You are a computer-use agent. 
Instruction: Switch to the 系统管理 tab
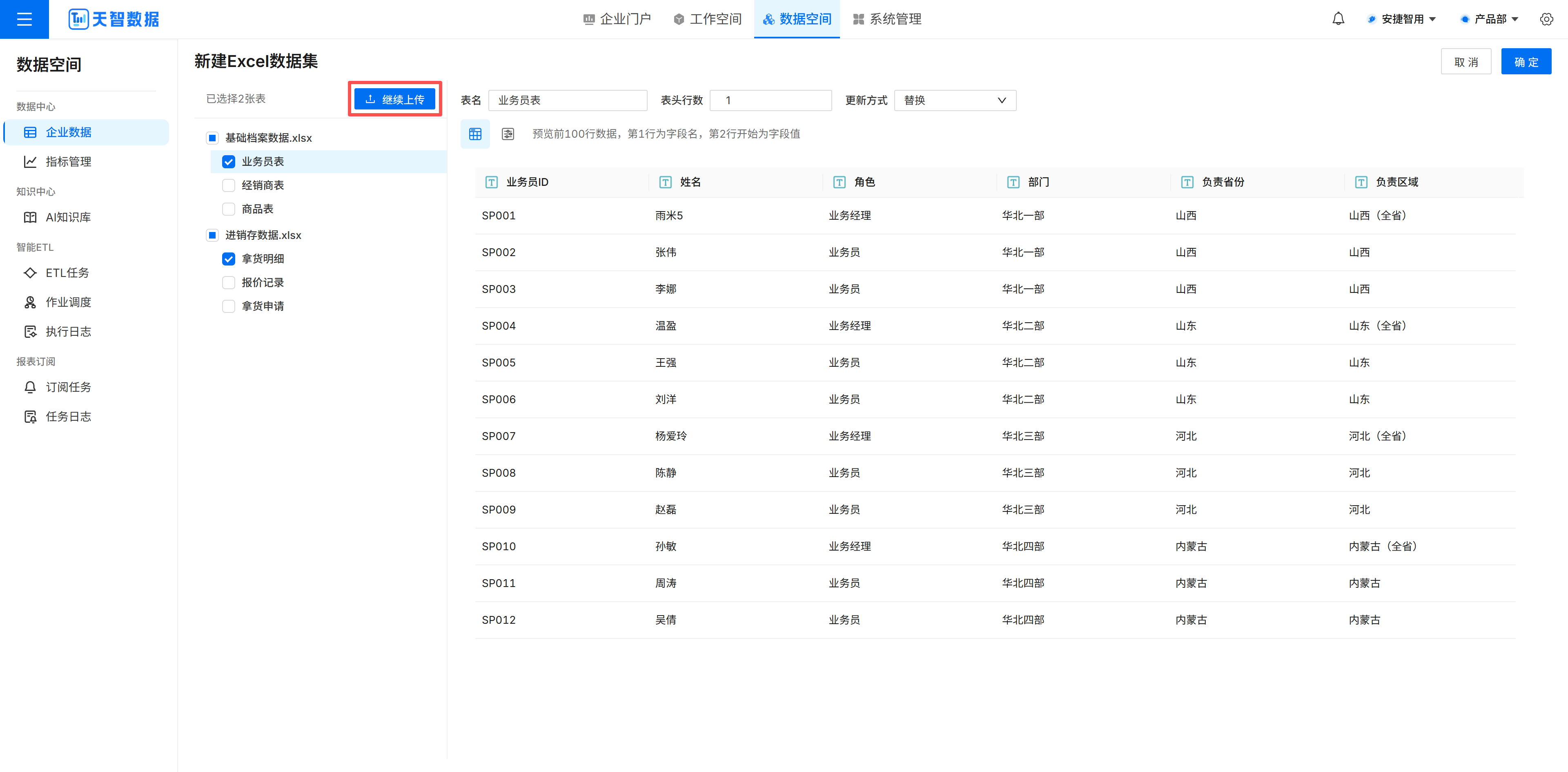pyautogui.click(x=887, y=20)
